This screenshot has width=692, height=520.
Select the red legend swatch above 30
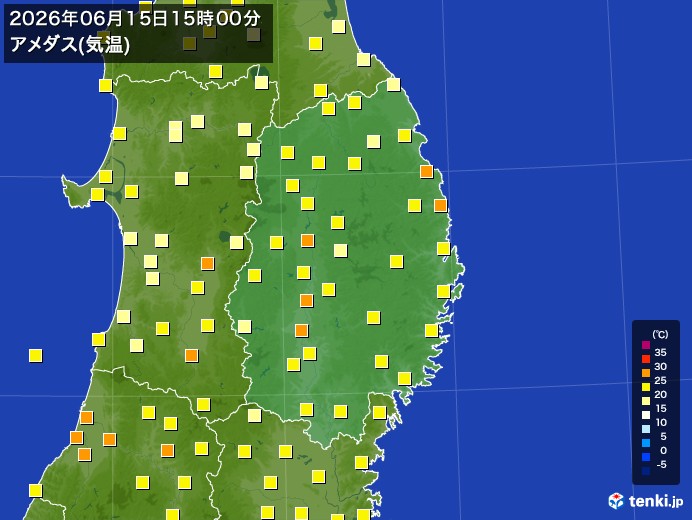646,359
